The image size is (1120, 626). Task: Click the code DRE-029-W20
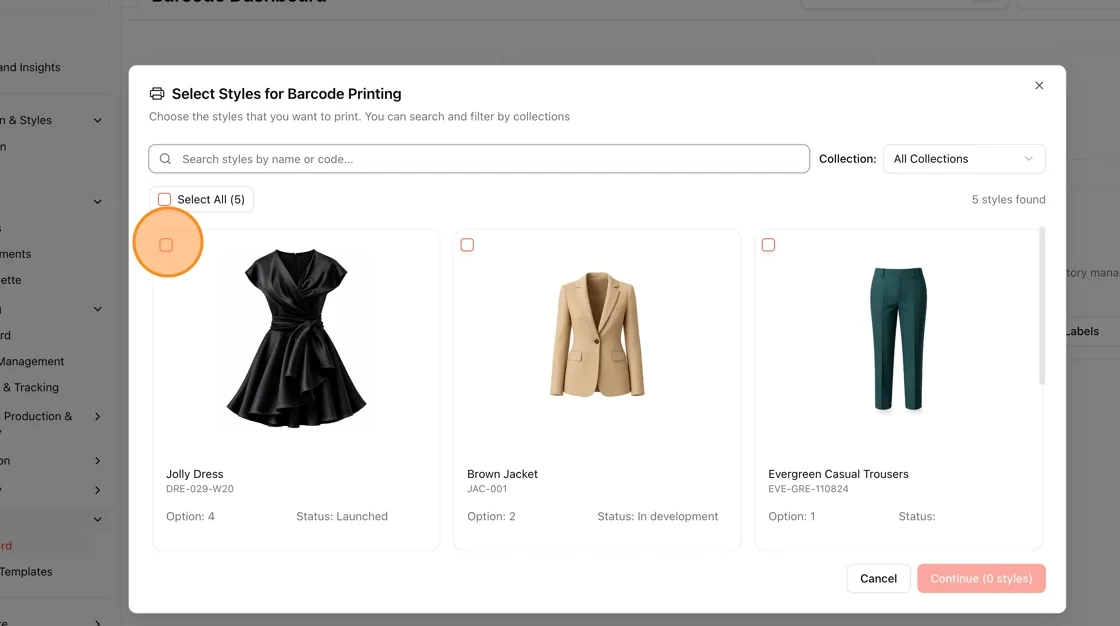pos(200,489)
